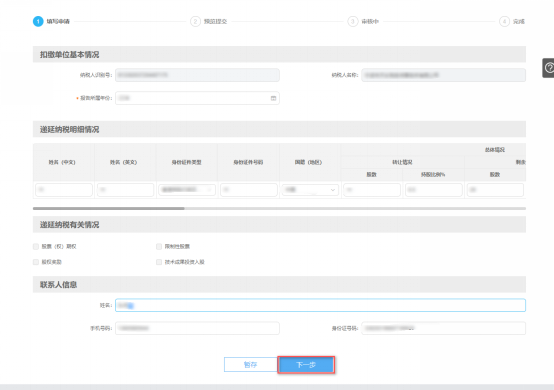Focus the 姓名(中文) table input
The width and height of the screenshot is (554, 390).
click(64, 190)
